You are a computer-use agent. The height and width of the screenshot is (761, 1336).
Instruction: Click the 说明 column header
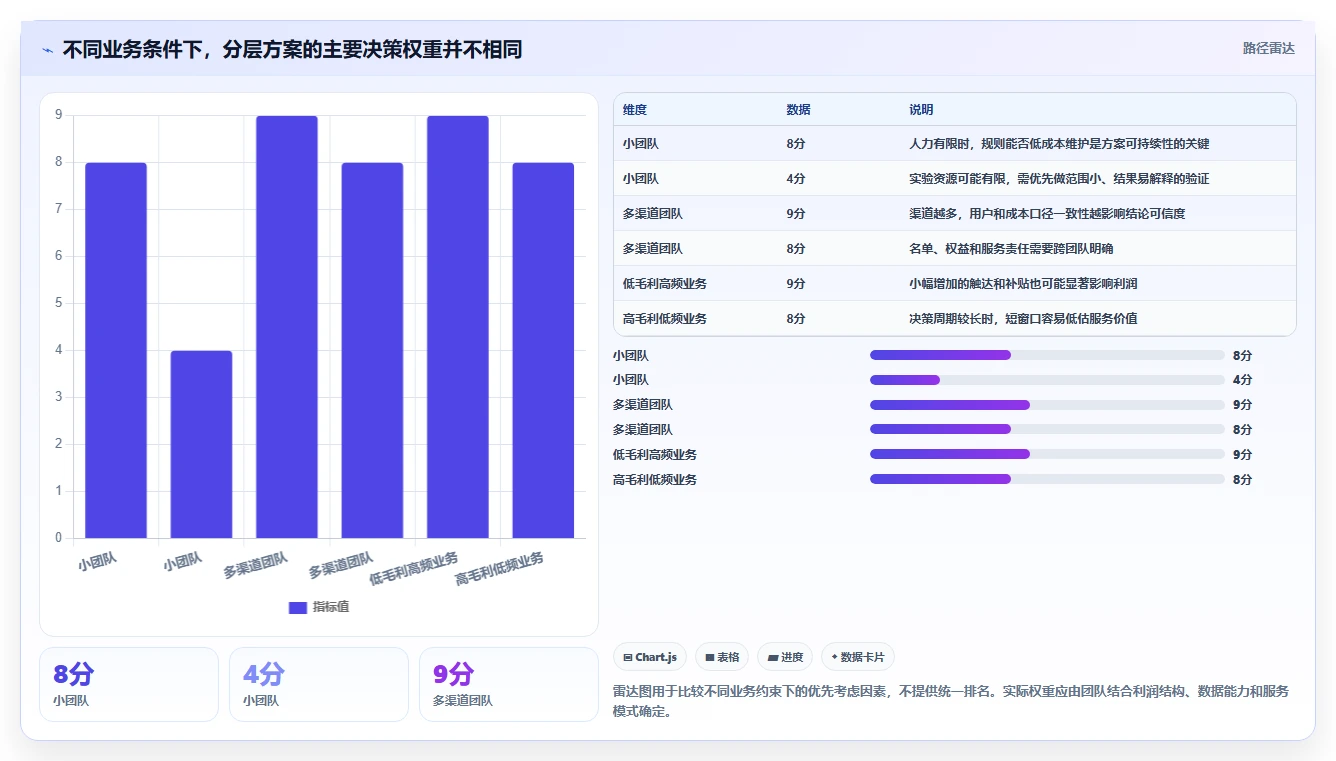point(921,110)
